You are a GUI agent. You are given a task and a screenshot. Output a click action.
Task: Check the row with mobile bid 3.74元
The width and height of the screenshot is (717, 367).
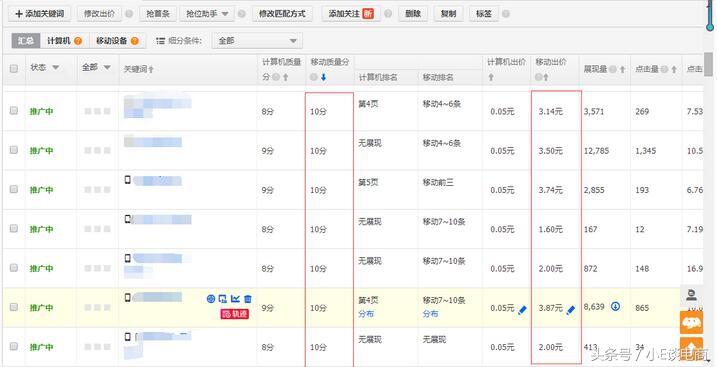[x=14, y=189]
